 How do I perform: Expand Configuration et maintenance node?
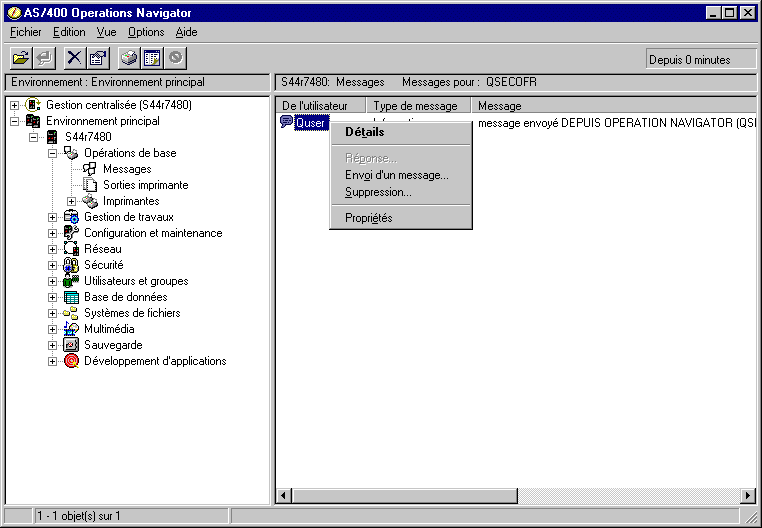click(x=52, y=233)
